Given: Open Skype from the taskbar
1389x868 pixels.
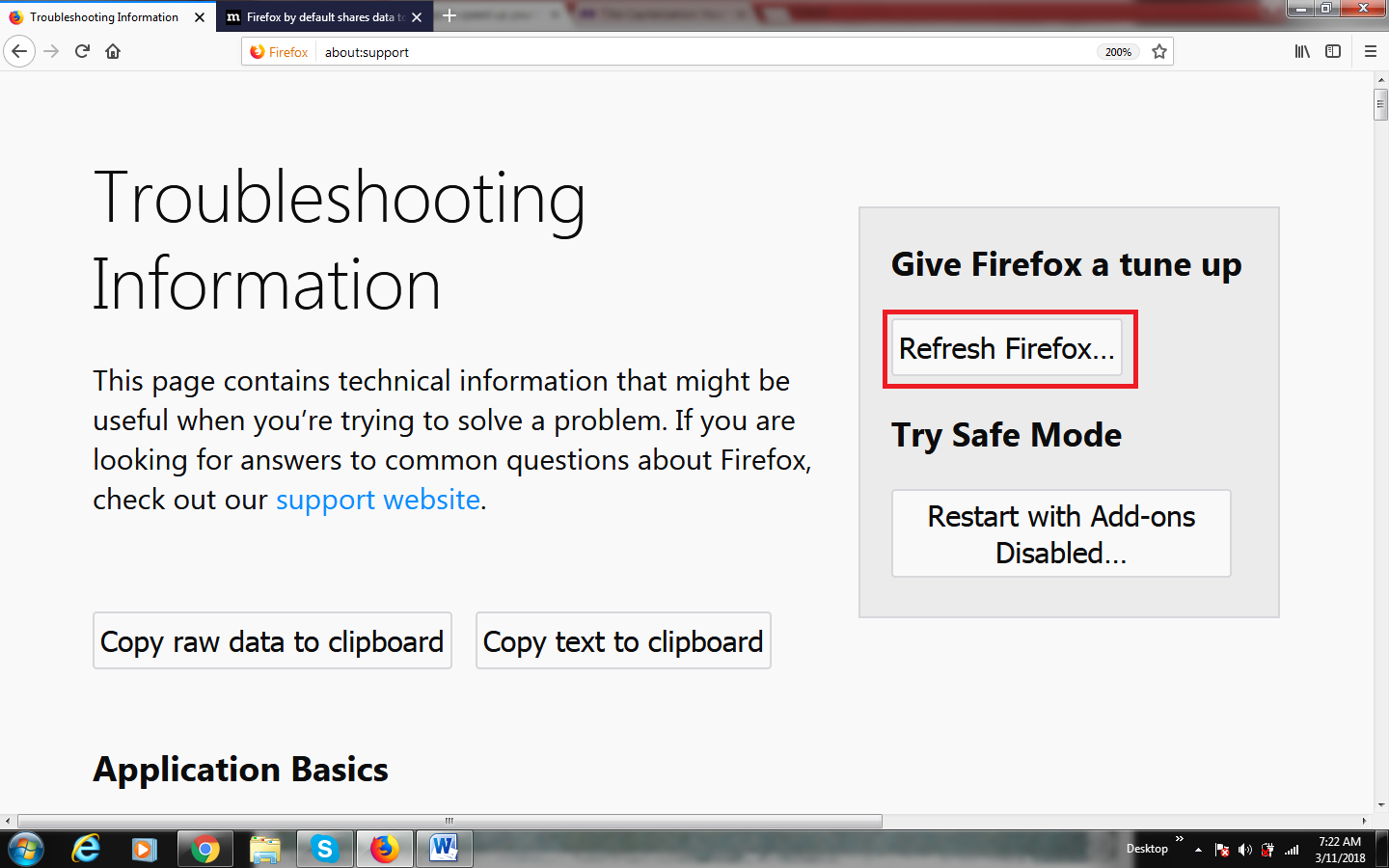Looking at the screenshot, I should [325, 849].
